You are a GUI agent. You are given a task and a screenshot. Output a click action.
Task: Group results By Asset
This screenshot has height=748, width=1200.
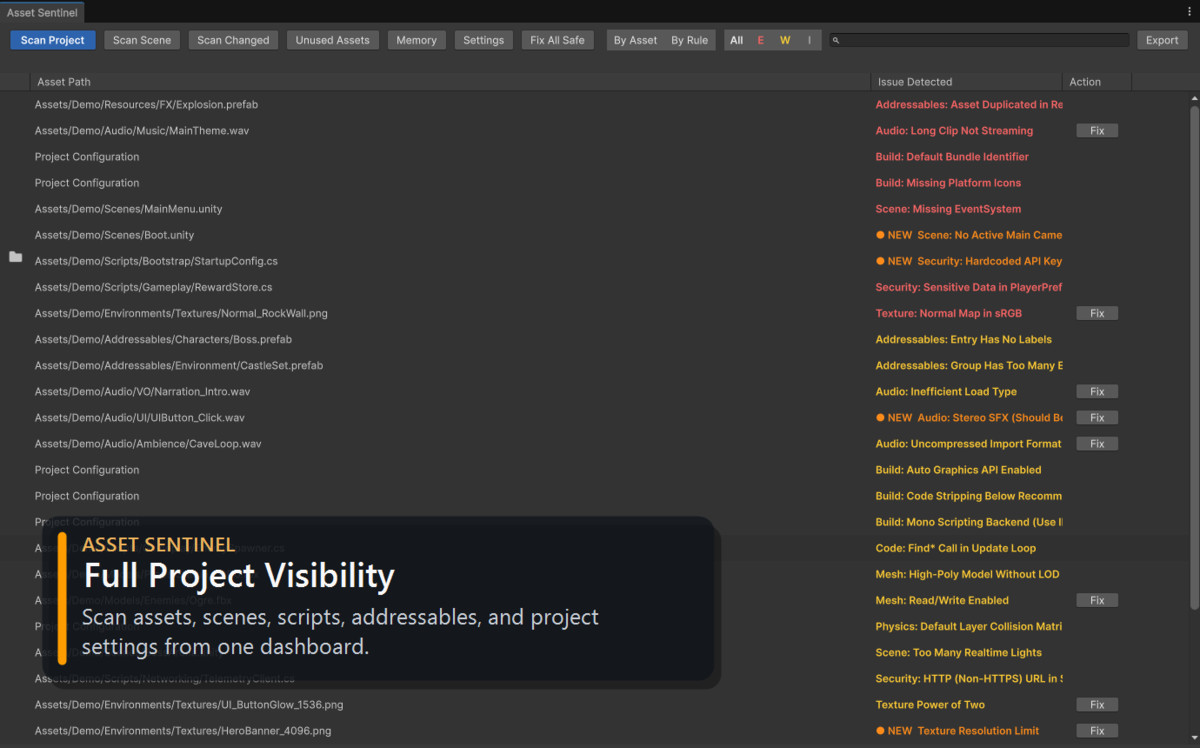coord(635,40)
